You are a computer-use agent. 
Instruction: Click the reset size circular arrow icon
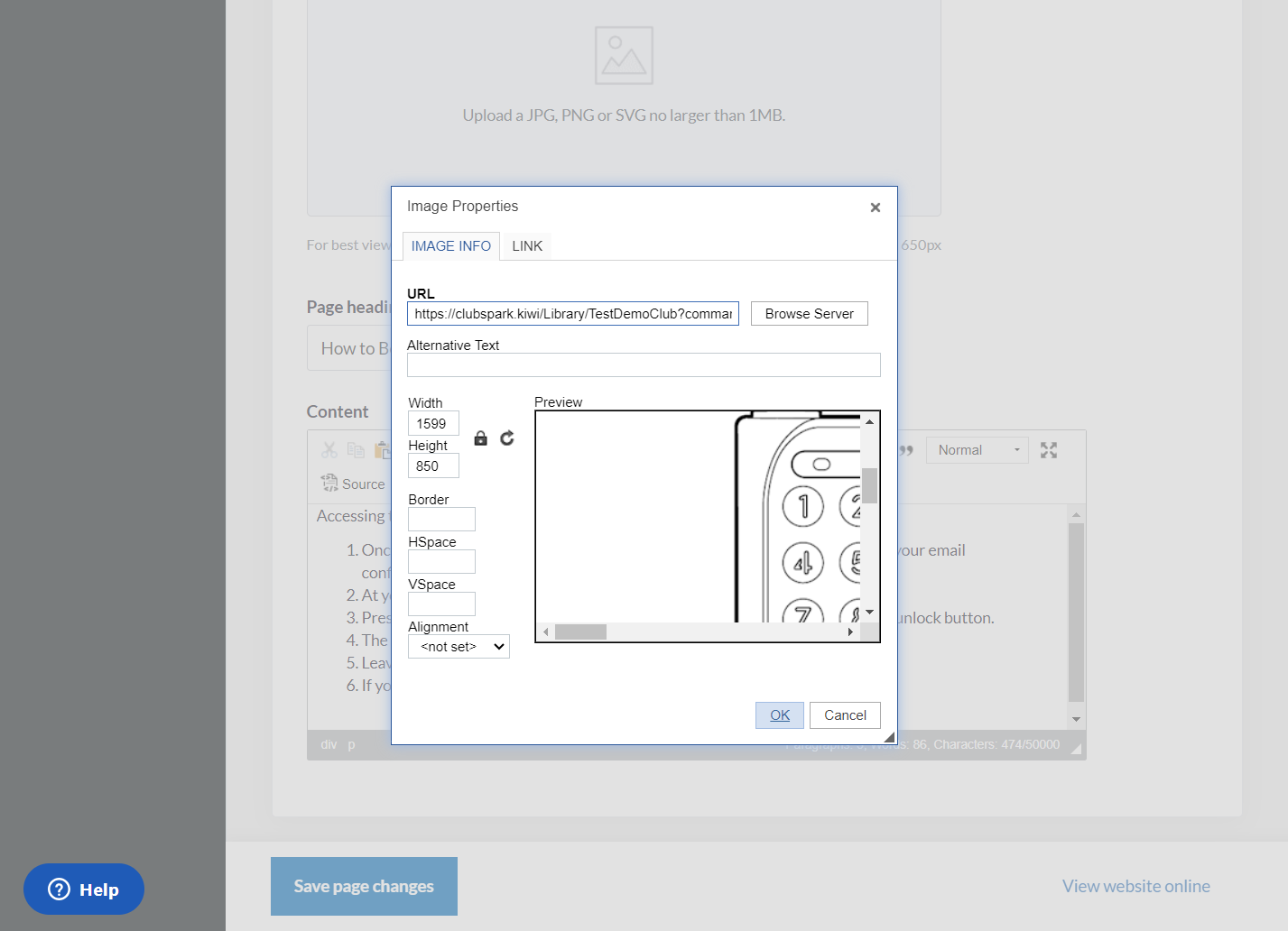point(507,438)
